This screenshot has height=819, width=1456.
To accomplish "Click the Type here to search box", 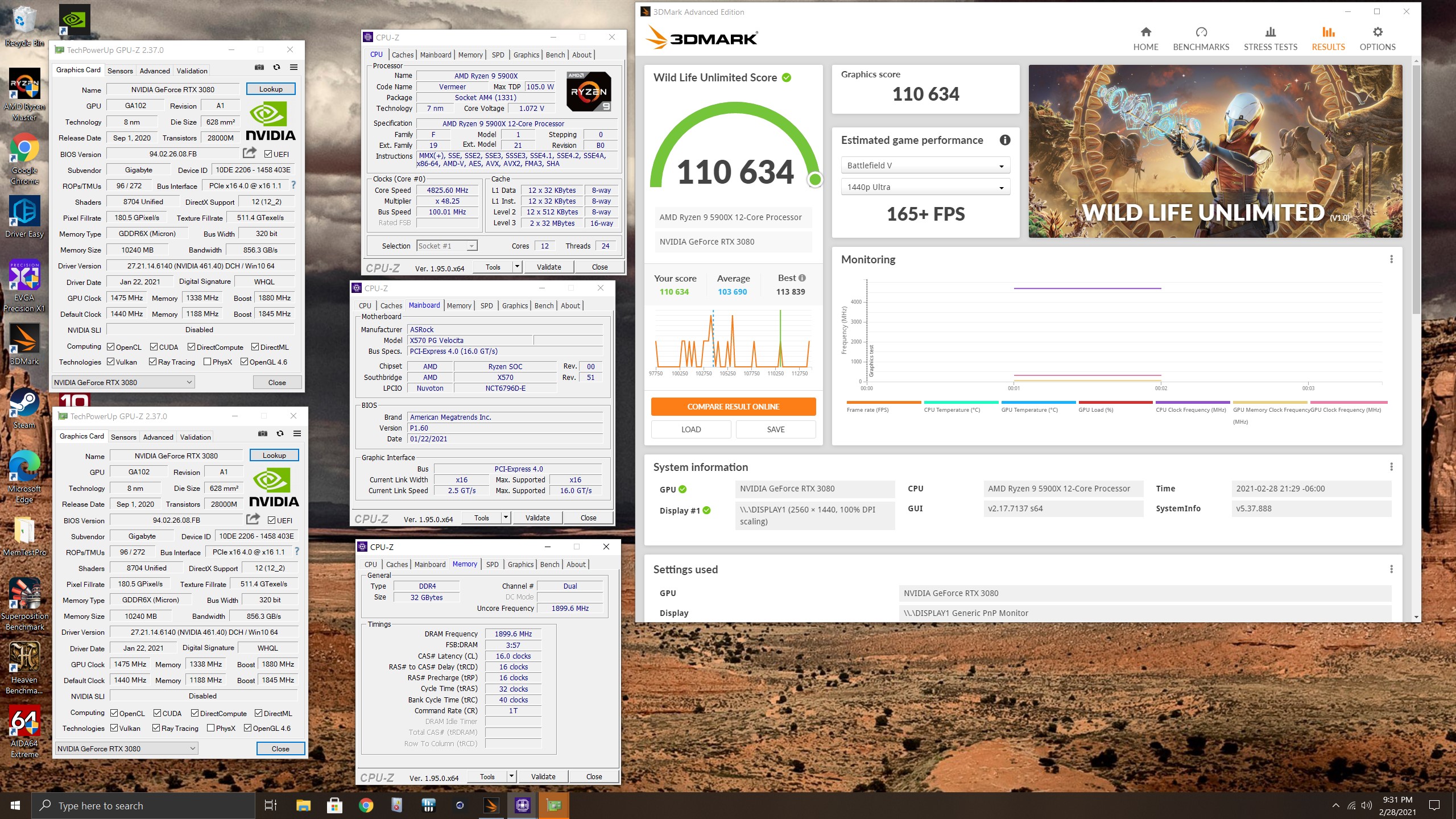I will [x=143, y=805].
